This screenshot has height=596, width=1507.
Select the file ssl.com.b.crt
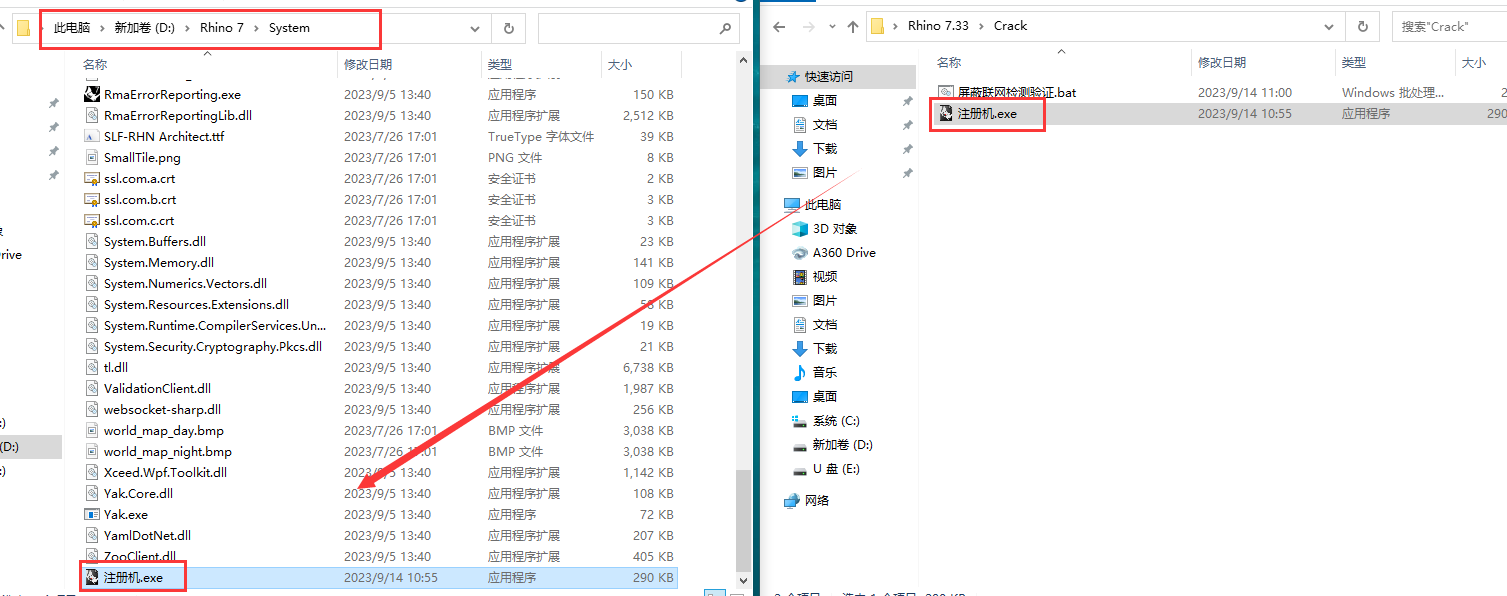140,200
